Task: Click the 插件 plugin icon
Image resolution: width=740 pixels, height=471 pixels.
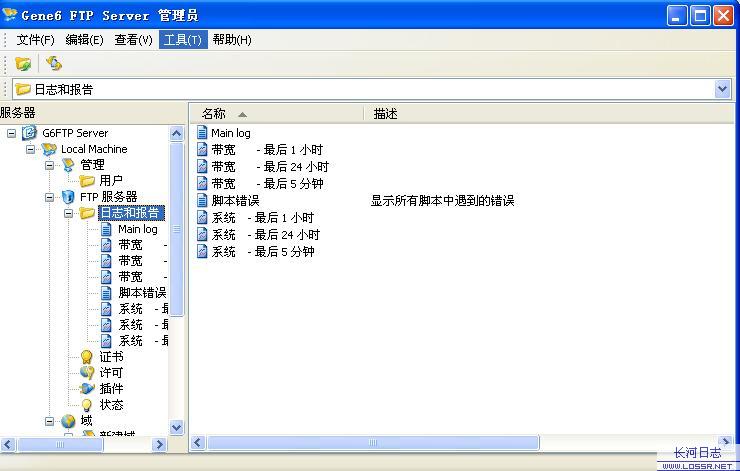Action: pyautogui.click(x=87, y=389)
